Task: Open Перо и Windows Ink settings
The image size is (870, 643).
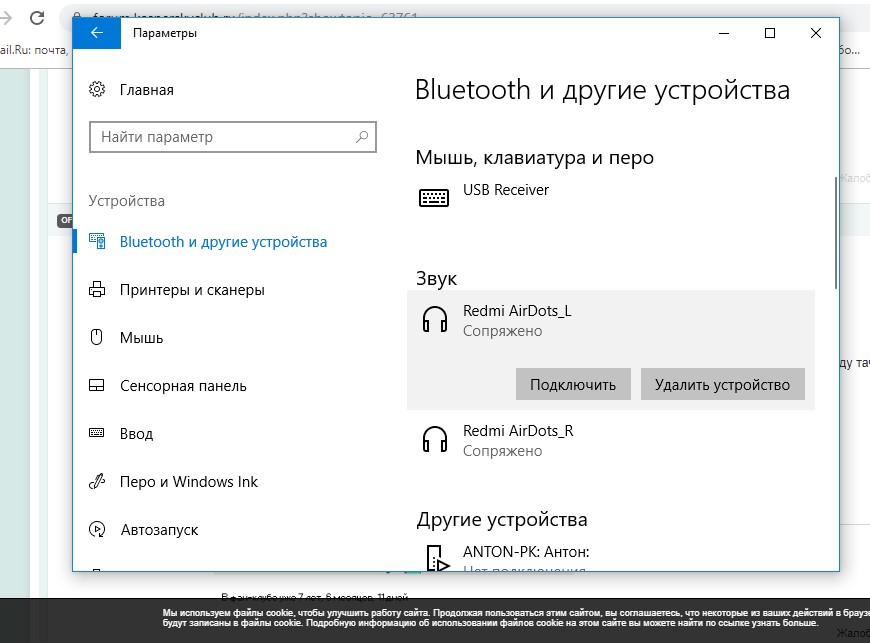Action: [189, 482]
